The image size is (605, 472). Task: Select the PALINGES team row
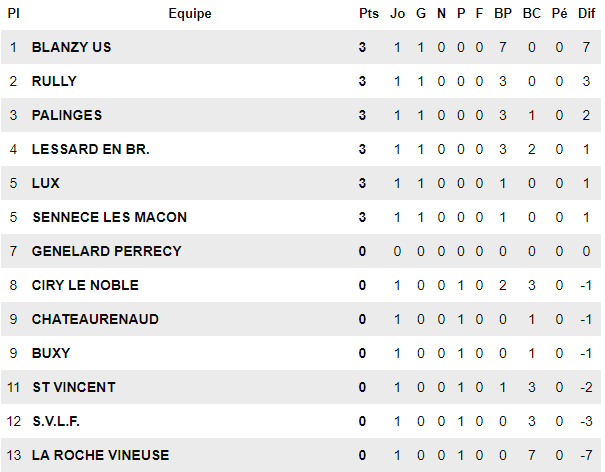[66, 115]
